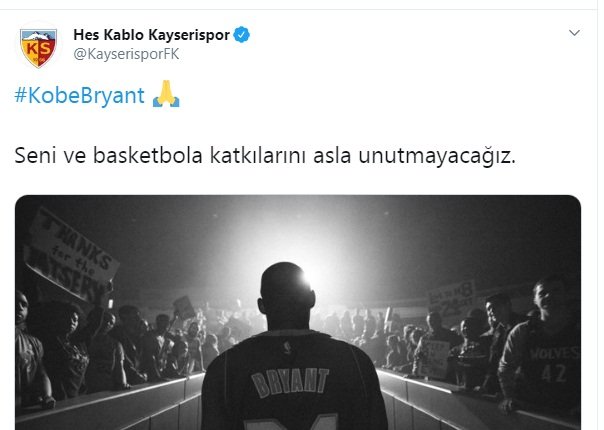Visit the @KayserisporFK handle link
Screen dimensions: 604x430
coord(126,54)
